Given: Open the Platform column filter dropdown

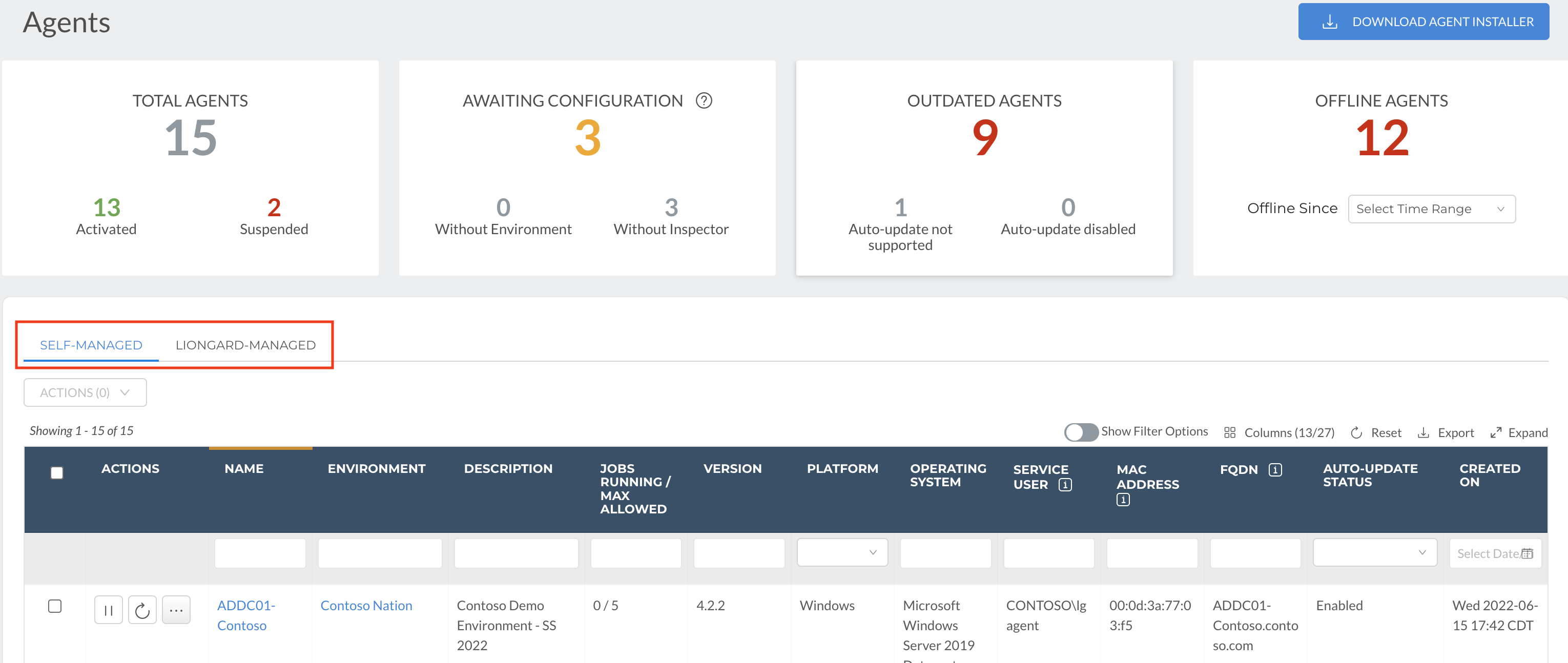Looking at the screenshot, I should pos(842,553).
